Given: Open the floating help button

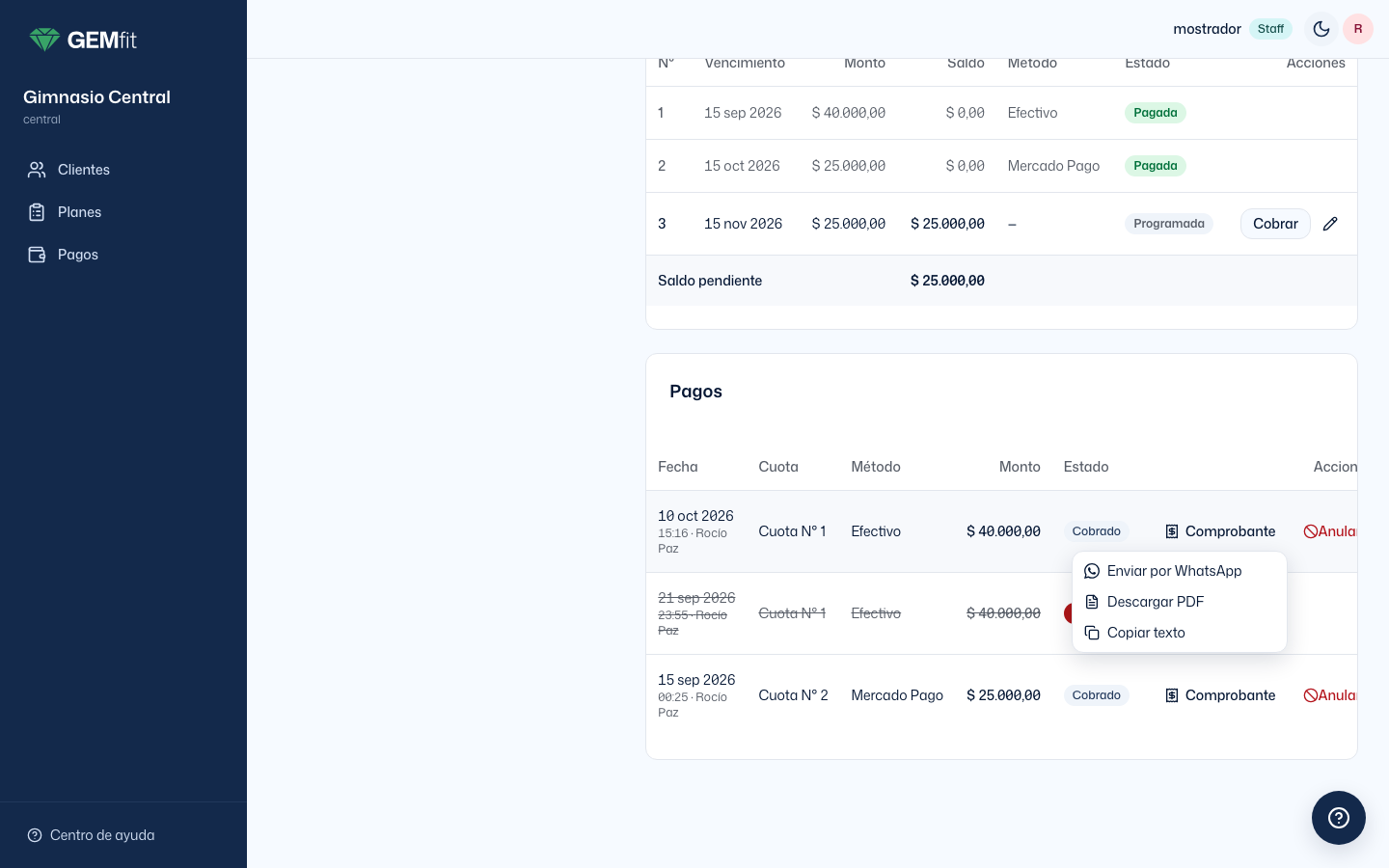Looking at the screenshot, I should (x=1339, y=818).
